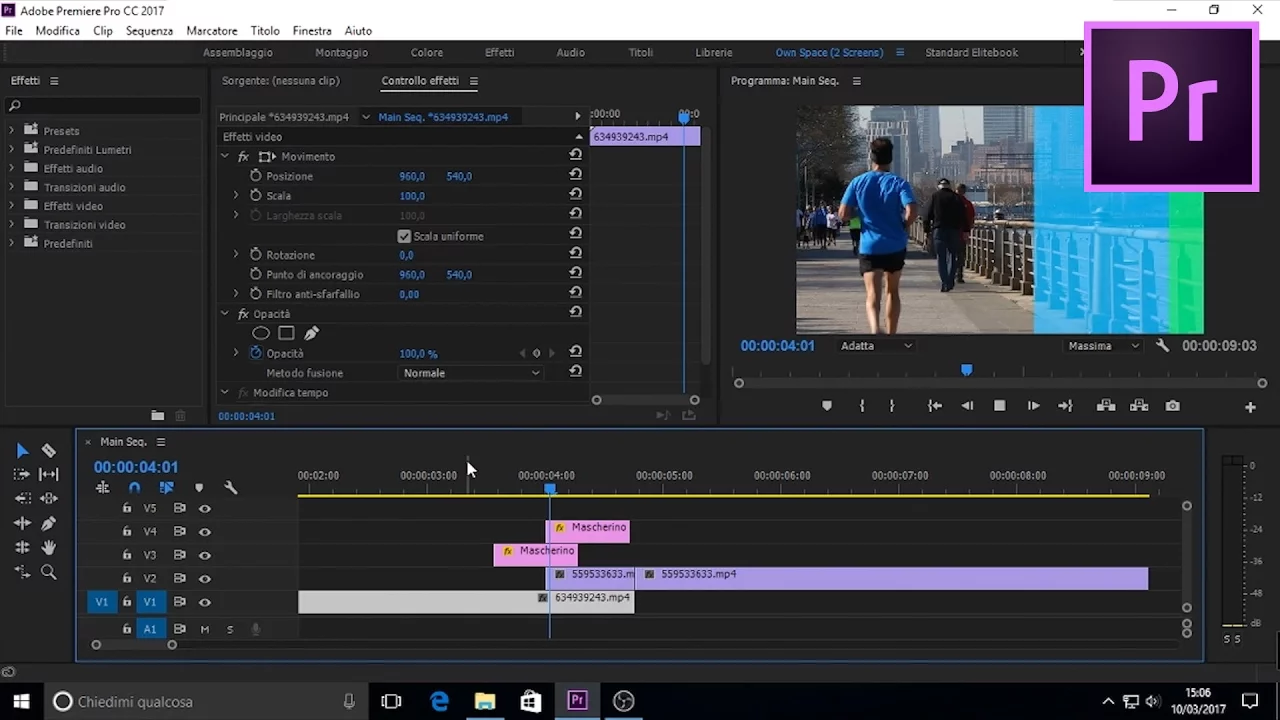This screenshot has height=720, width=1280.
Task: Toggle linked selection in timeline
Action: point(166,488)
